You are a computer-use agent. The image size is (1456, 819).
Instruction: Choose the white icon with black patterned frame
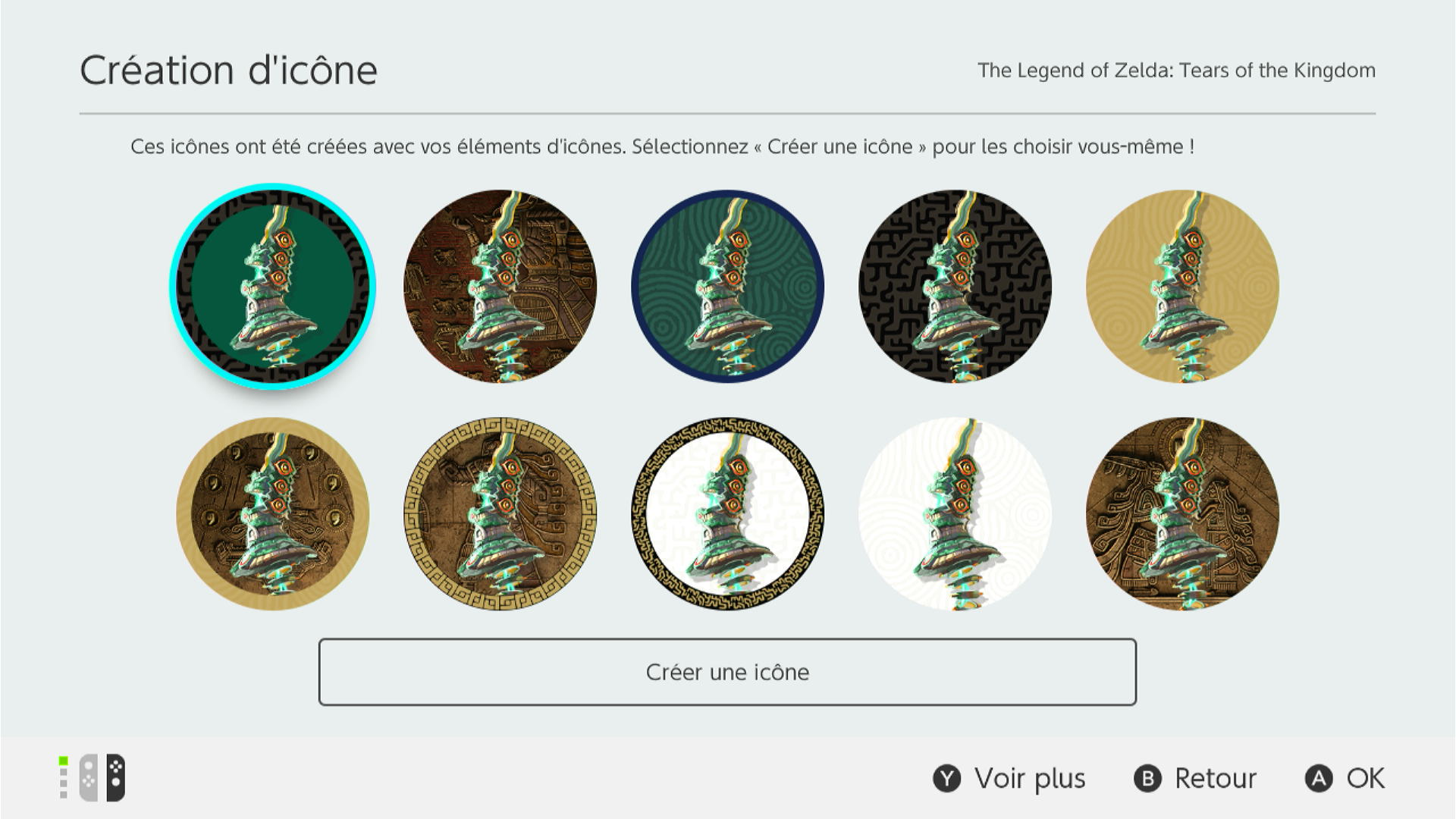[727, 514]
